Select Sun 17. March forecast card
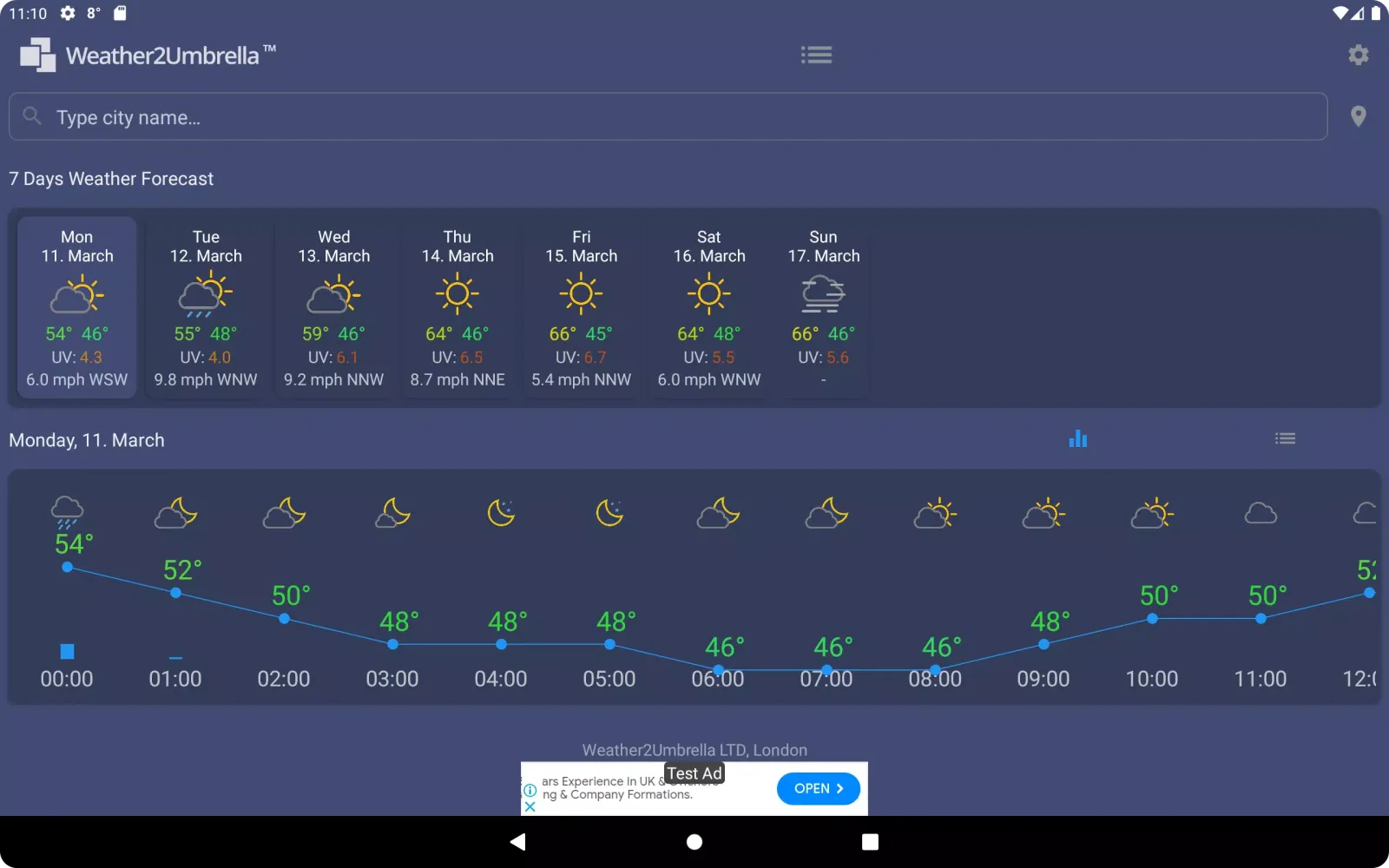 pos(824,307)
